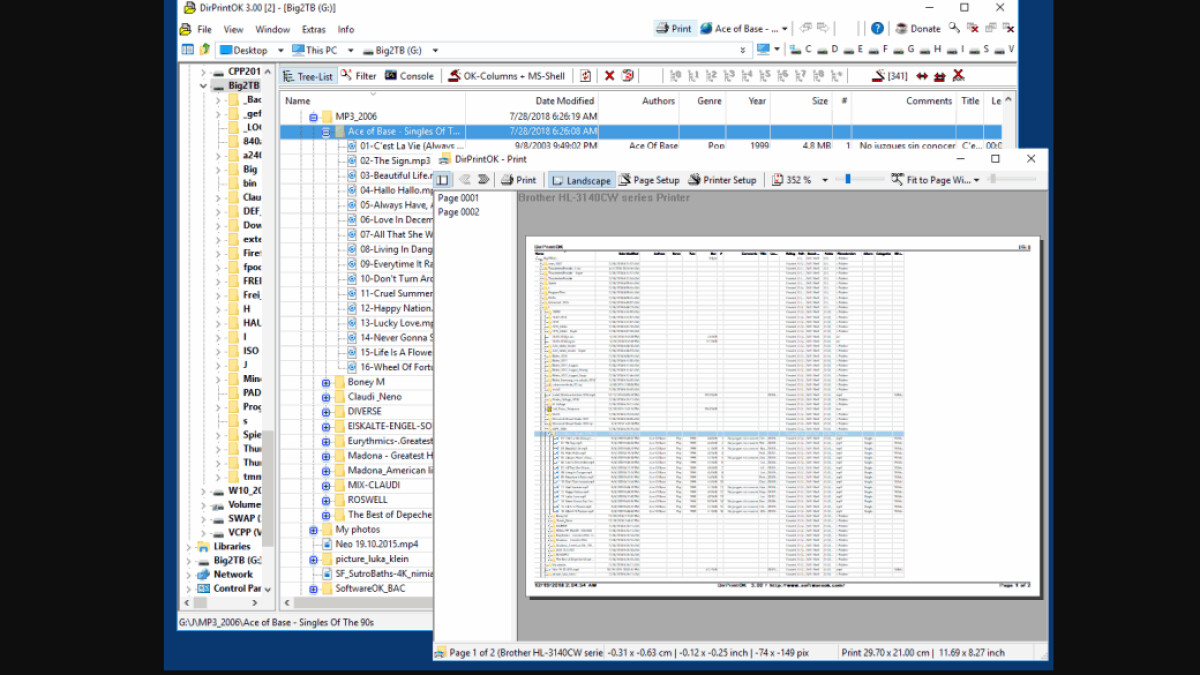Open Printer Setup in the print window

pyautogui.click(x=721, y=180)
